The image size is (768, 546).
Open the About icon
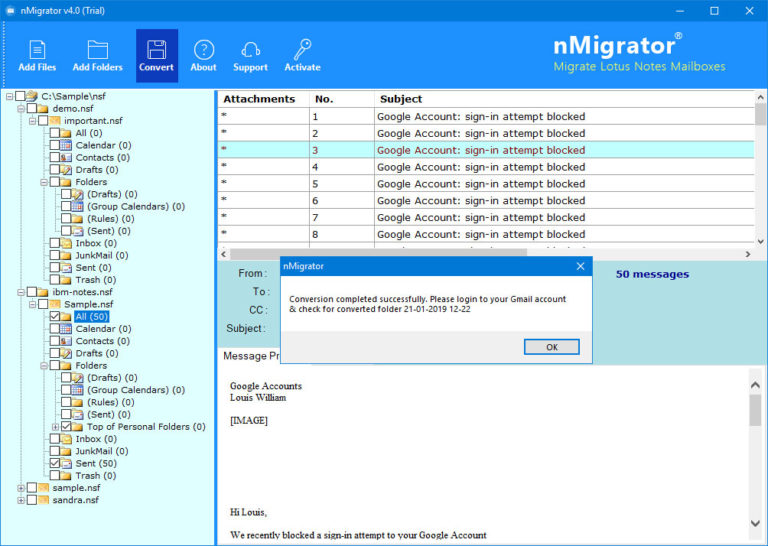point(204,50)
